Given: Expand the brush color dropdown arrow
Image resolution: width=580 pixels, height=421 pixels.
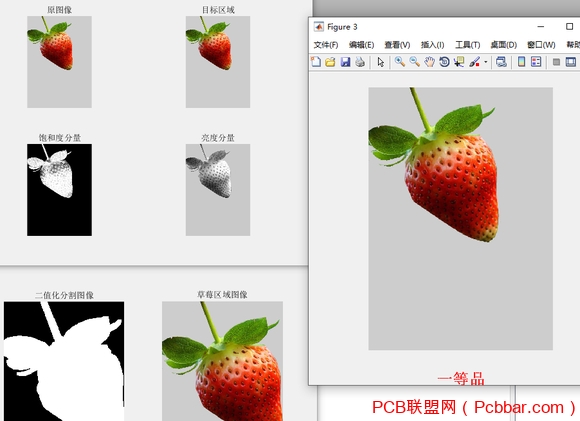Looking at the screenshot, I should tap(486, 62).
